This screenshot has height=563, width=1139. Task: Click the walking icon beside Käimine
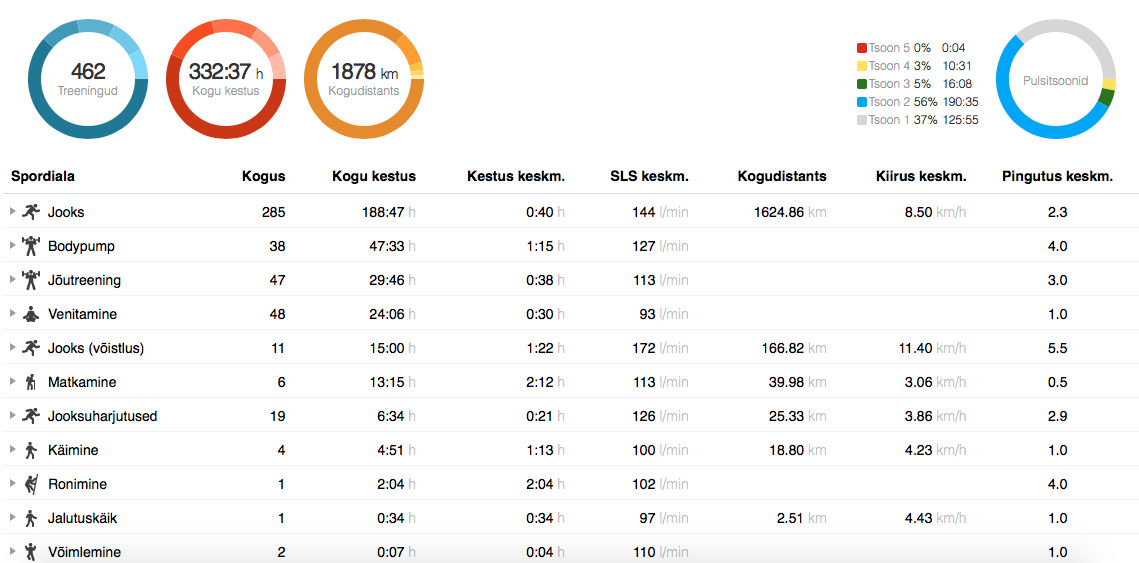31,450
